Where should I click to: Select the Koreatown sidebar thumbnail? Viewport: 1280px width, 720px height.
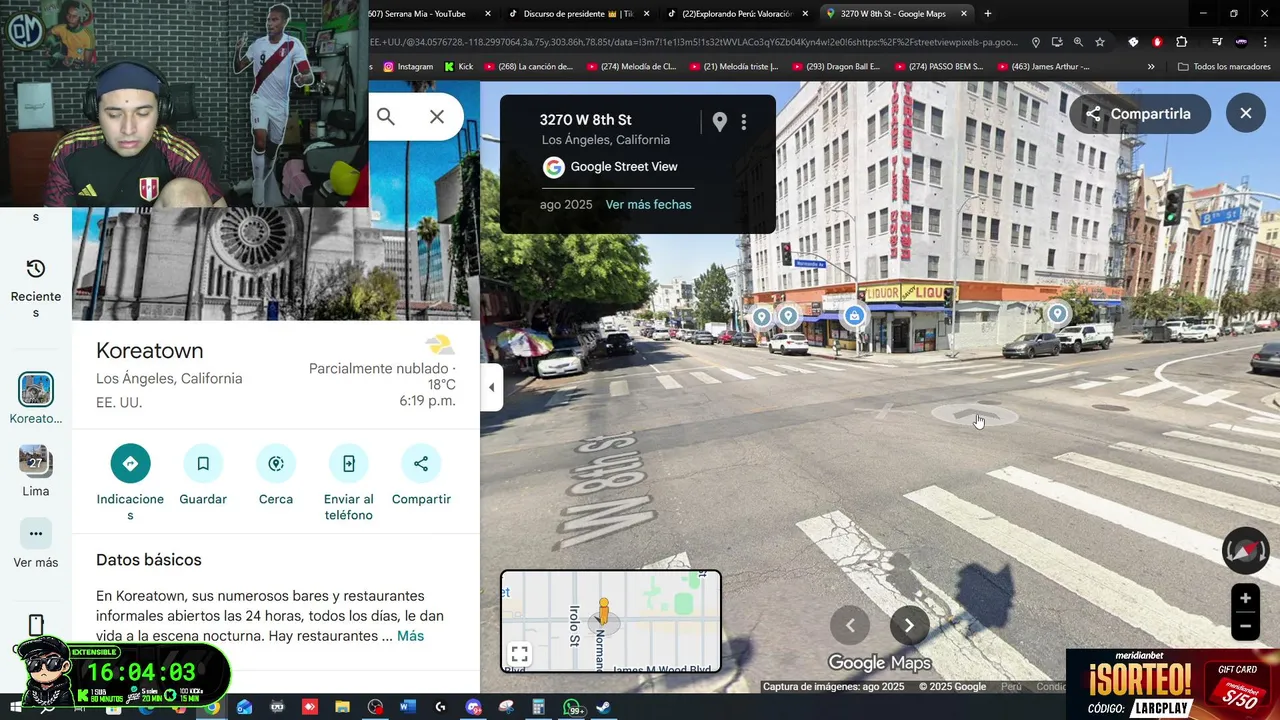click(36, 389)
